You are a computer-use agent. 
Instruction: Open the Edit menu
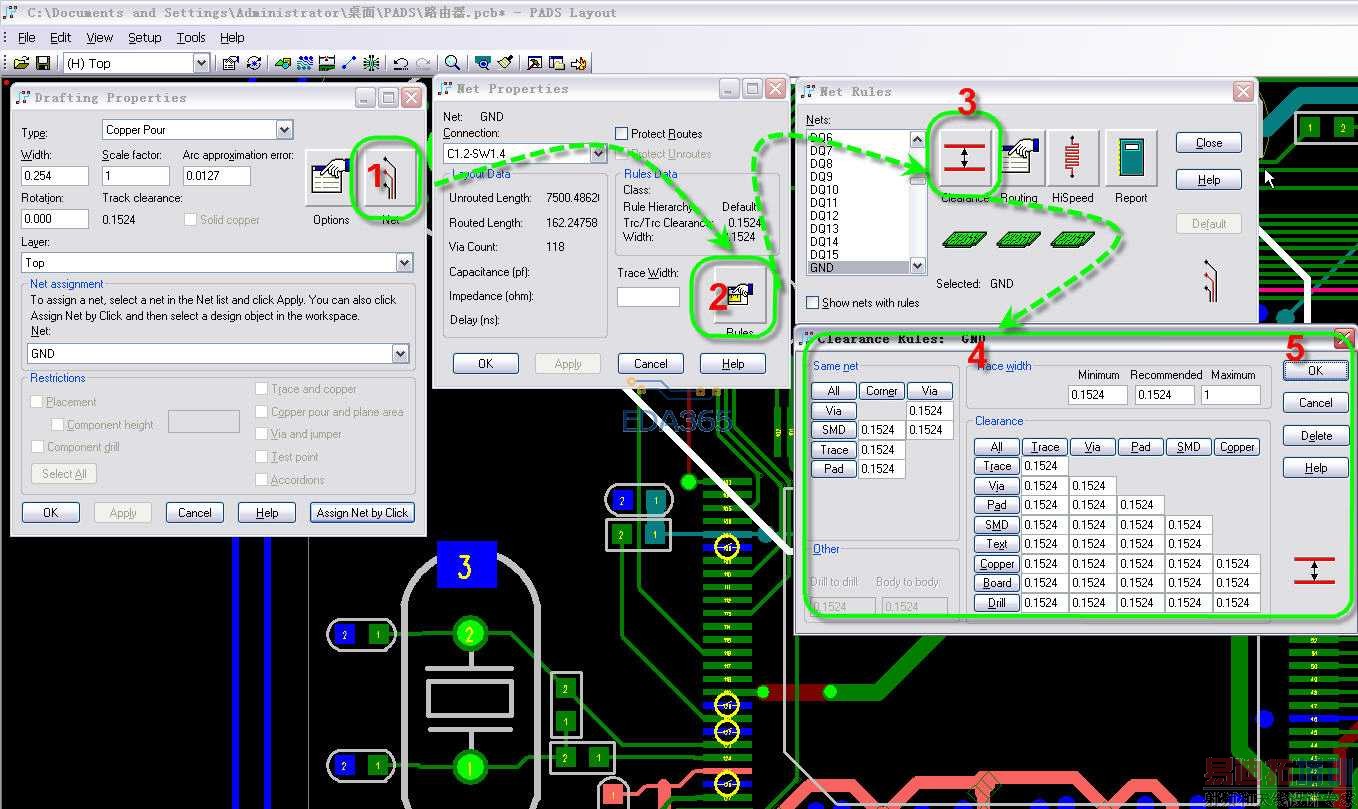61,37
